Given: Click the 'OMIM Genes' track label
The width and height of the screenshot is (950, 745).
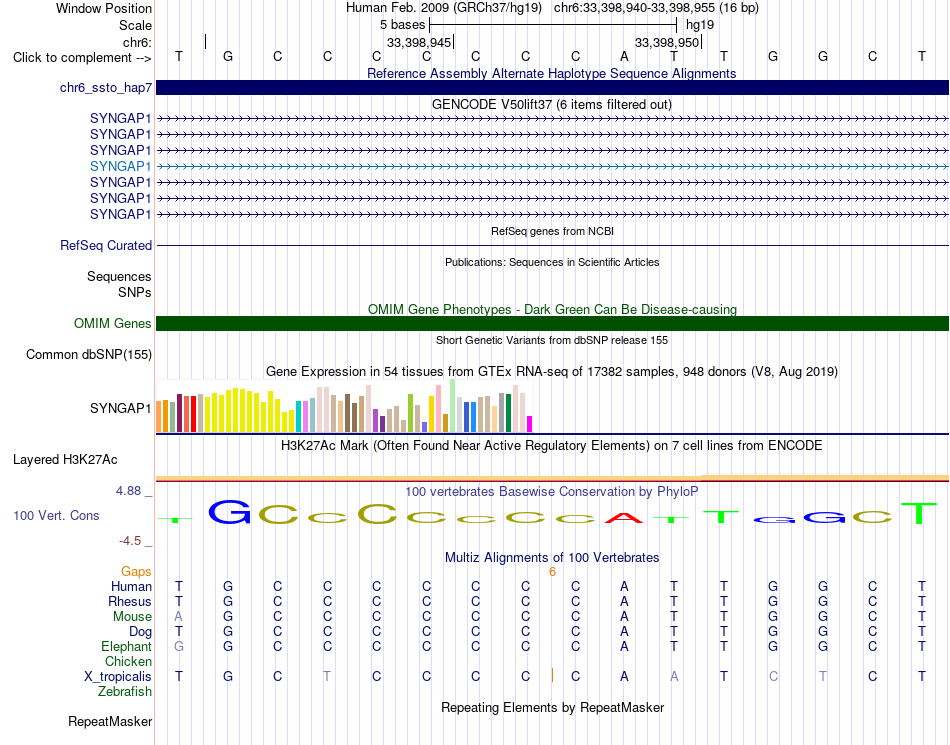Looking at the screenshot, I should (x=112, y=323).
